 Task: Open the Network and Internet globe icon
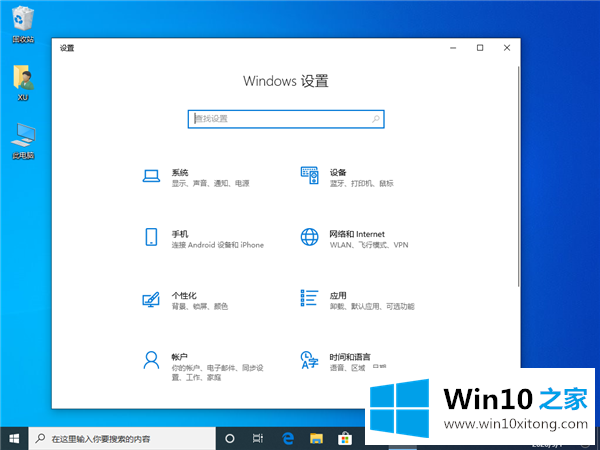(x=309, y=237)
